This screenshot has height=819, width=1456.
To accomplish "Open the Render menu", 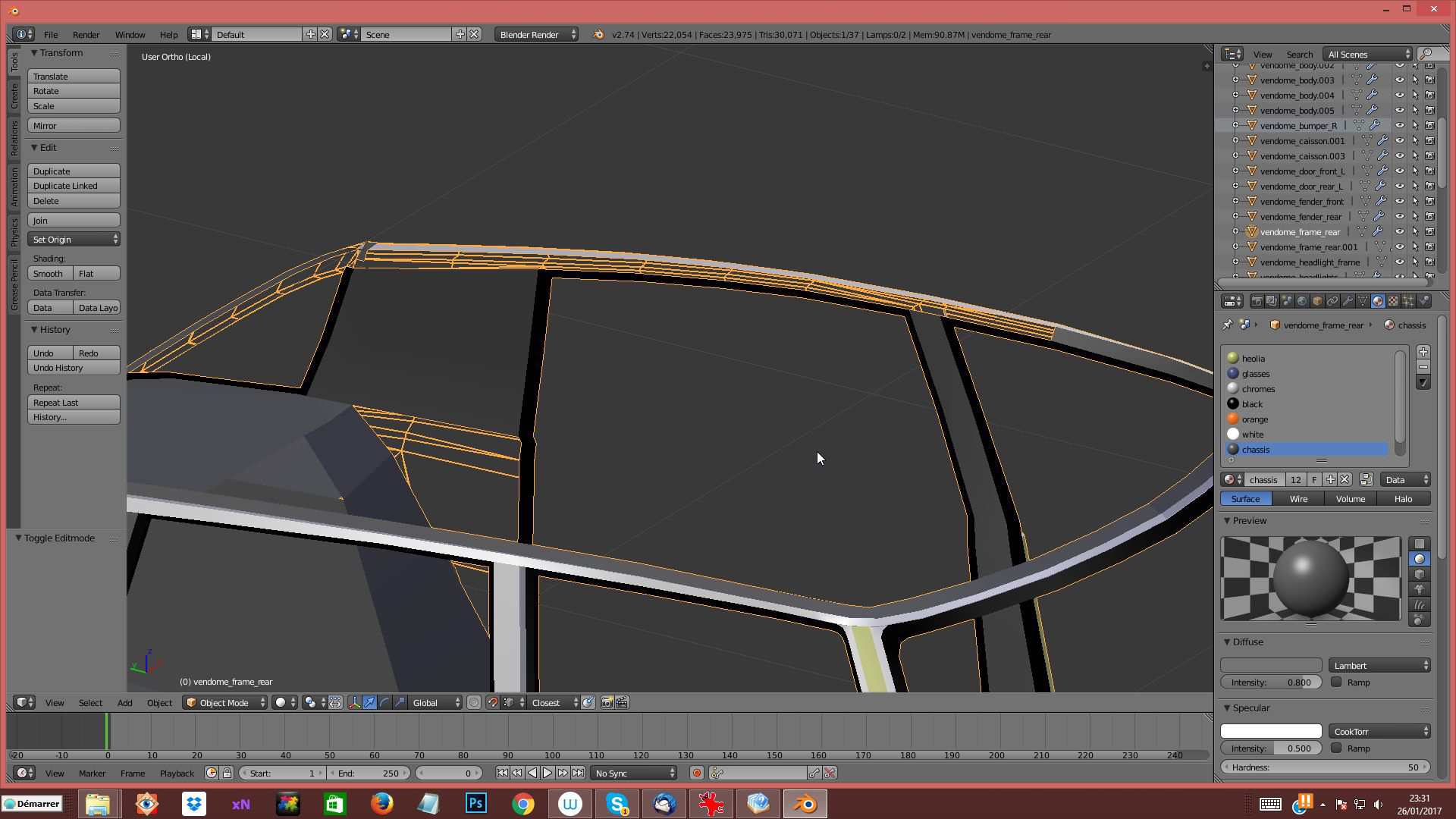I will (86, 34).
